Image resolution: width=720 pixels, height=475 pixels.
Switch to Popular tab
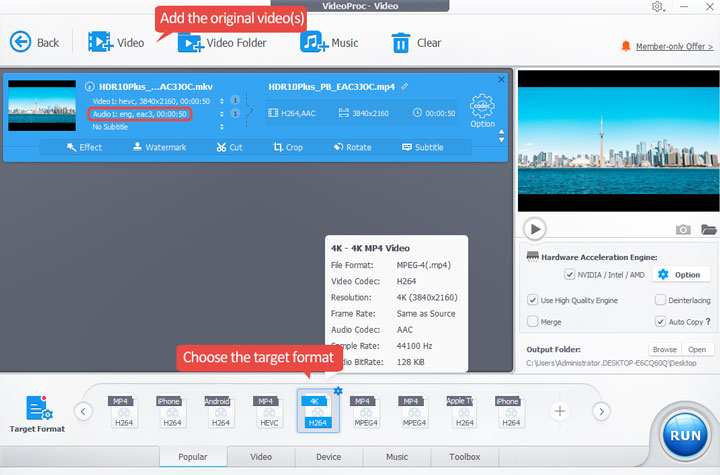(193, 457)
